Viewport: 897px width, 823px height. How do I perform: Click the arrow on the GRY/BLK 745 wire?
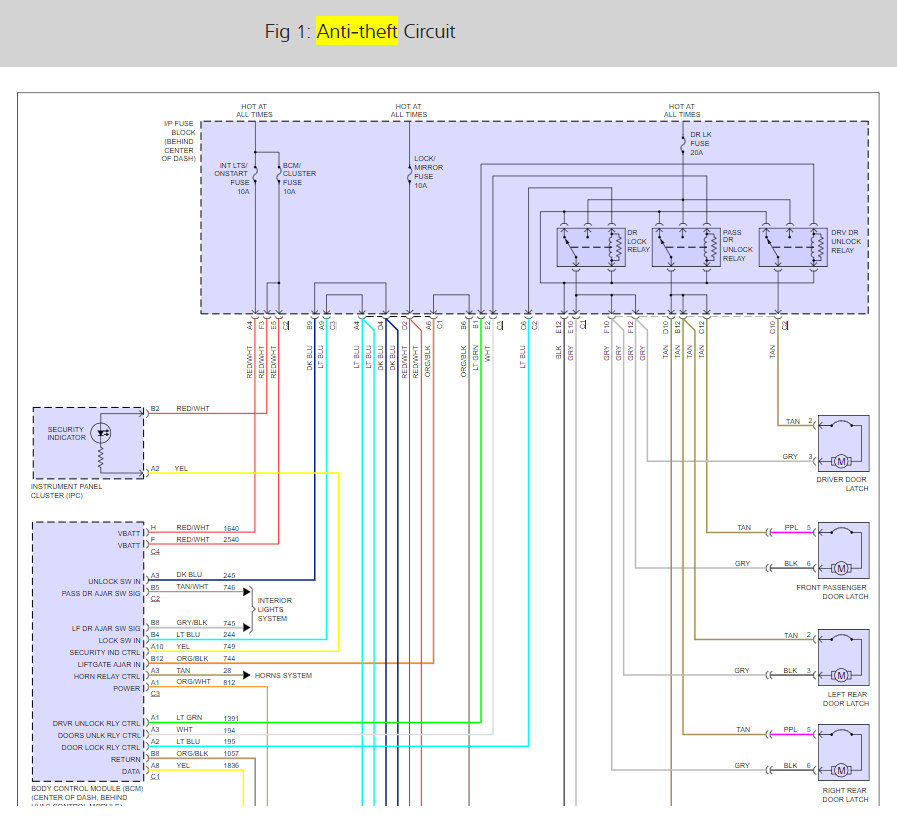coord(247,627)
